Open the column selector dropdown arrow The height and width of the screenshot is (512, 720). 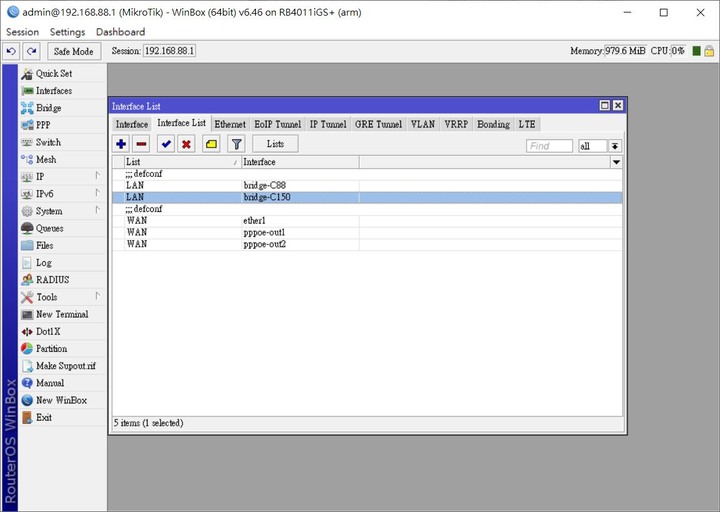point(616,162)
